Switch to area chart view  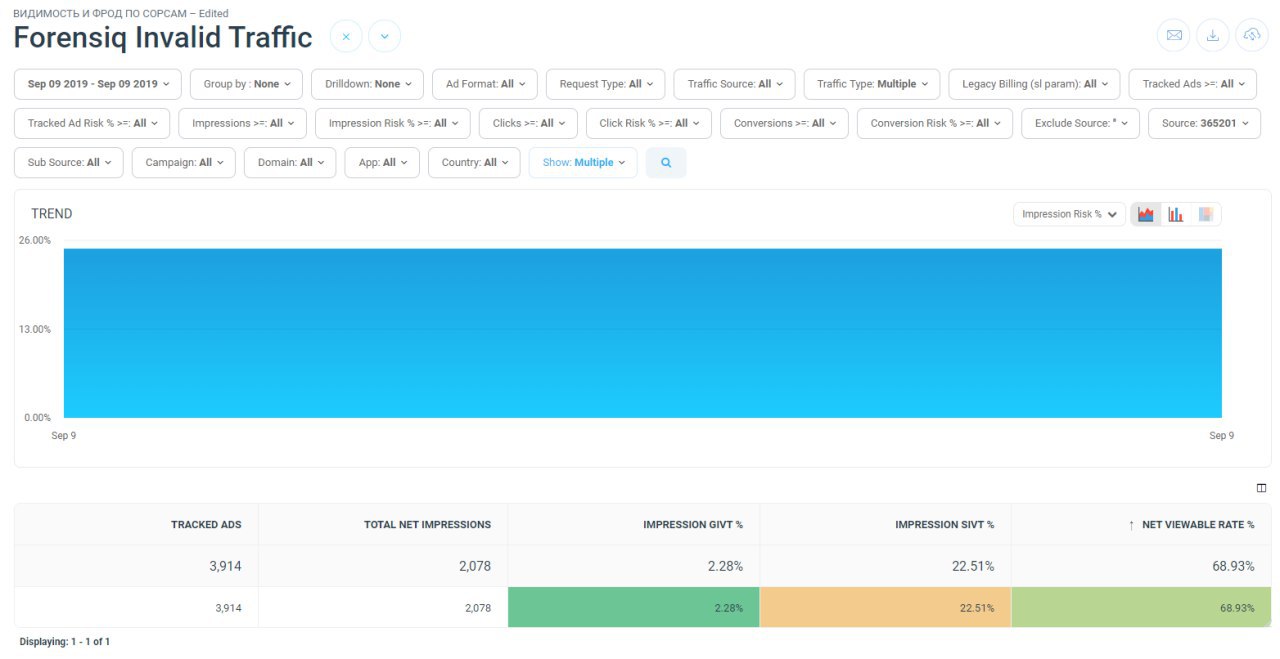coord(1146,214)
